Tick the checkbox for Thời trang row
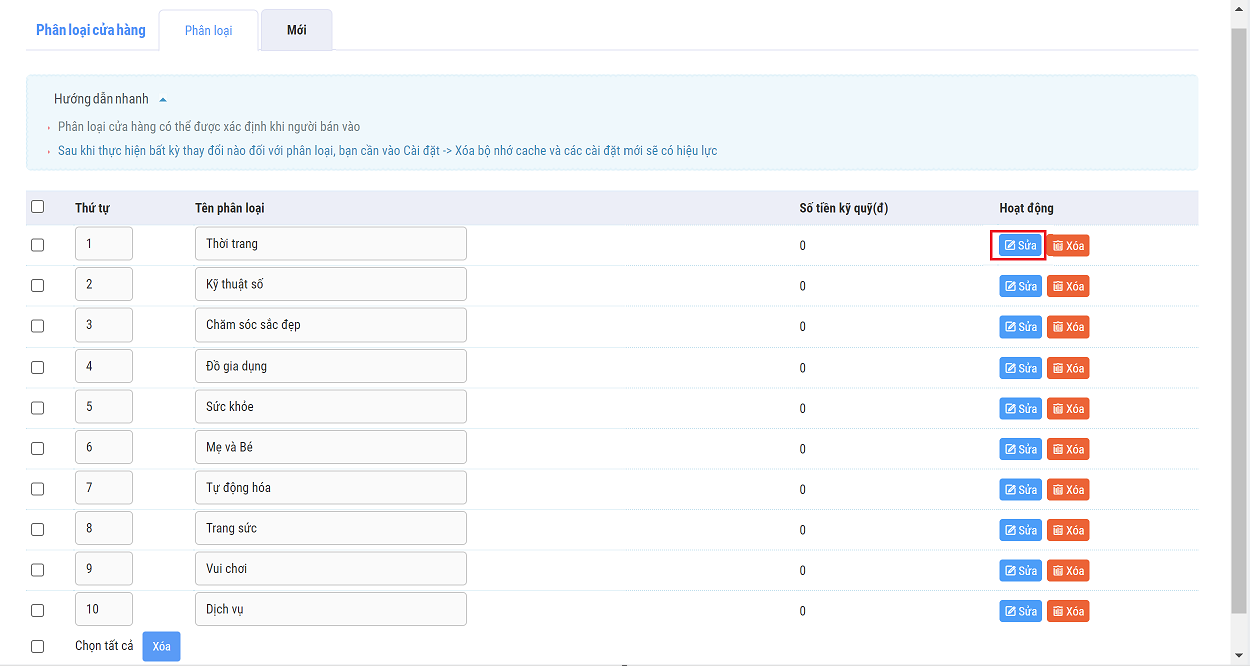This screenshot has height=666, width=1250. 38,245
